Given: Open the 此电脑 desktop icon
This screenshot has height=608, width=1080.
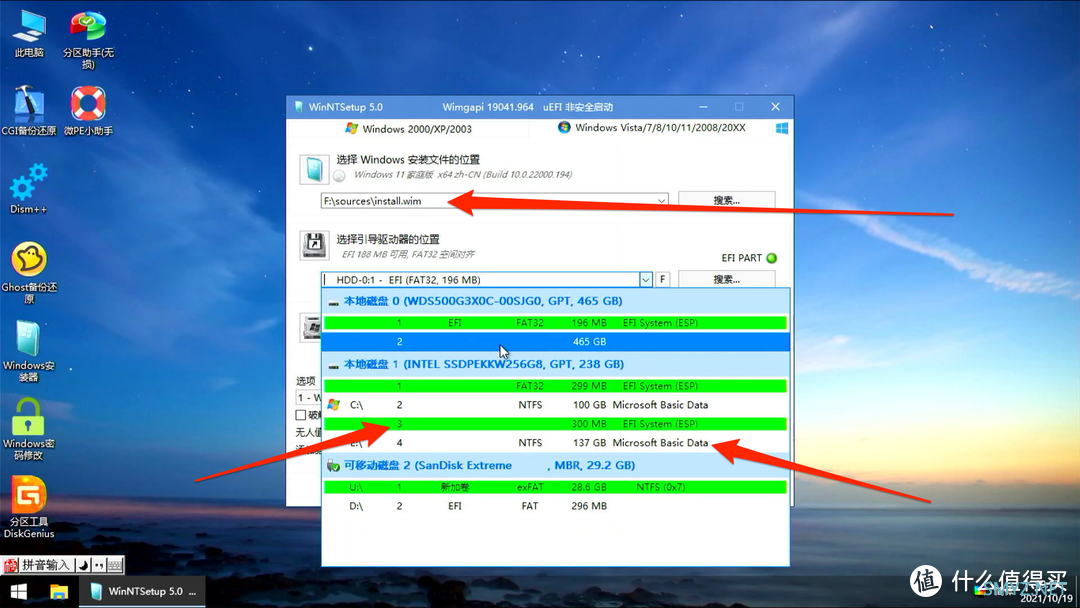Looking at the screenshot, I should point(29,34).
